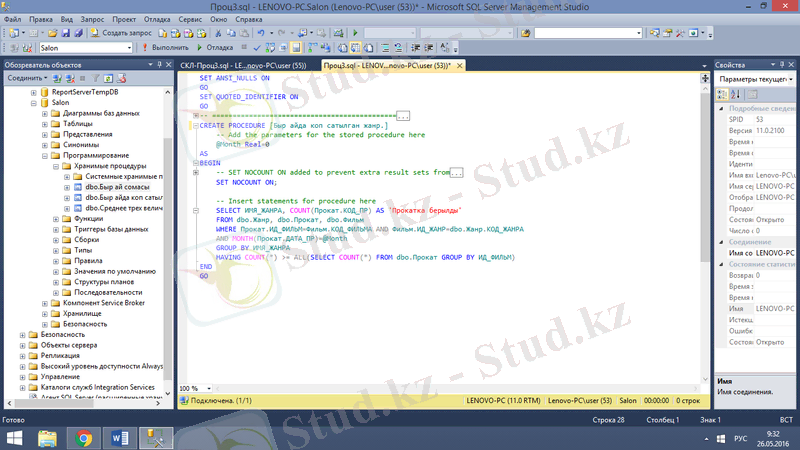Open the Salon database dropdown
Screen dimensions: 800x450
pyautogui.click(x=129, y=48)
